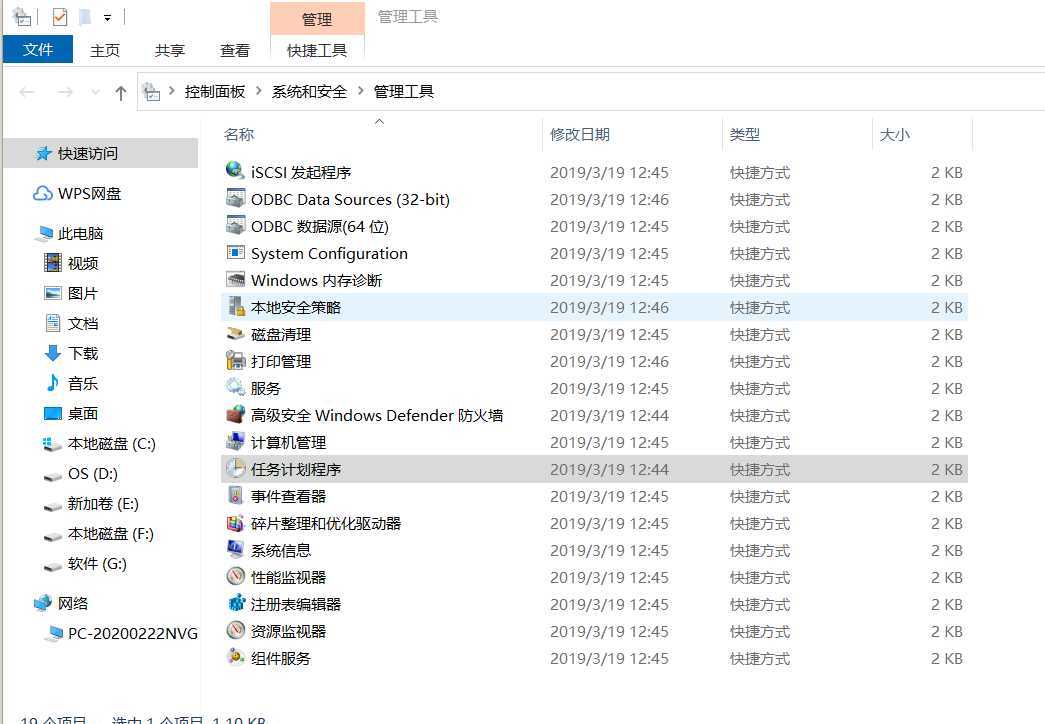The height and width of the screenshot is (724, 1045).
Task: Click 管理工具 in address bar path
Action: pyautogui.click(x=403, y=91)
